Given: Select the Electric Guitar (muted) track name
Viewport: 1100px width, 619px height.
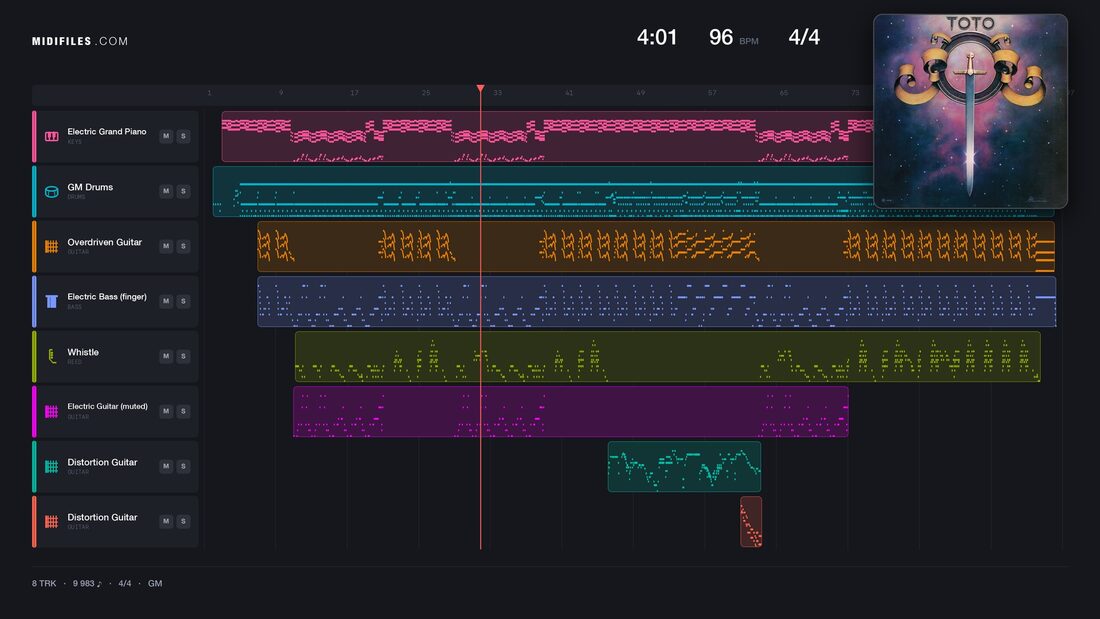Looking at the screenshot, I should click(107, 406).
